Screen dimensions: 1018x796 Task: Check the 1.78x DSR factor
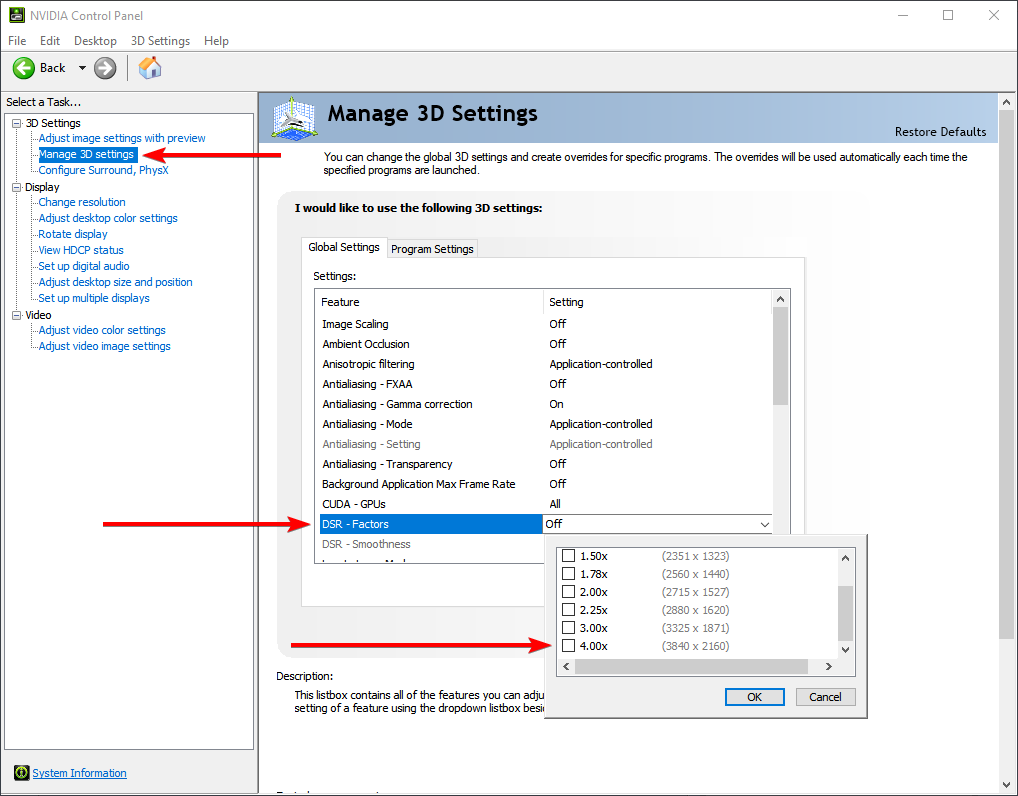pos(568,574)
